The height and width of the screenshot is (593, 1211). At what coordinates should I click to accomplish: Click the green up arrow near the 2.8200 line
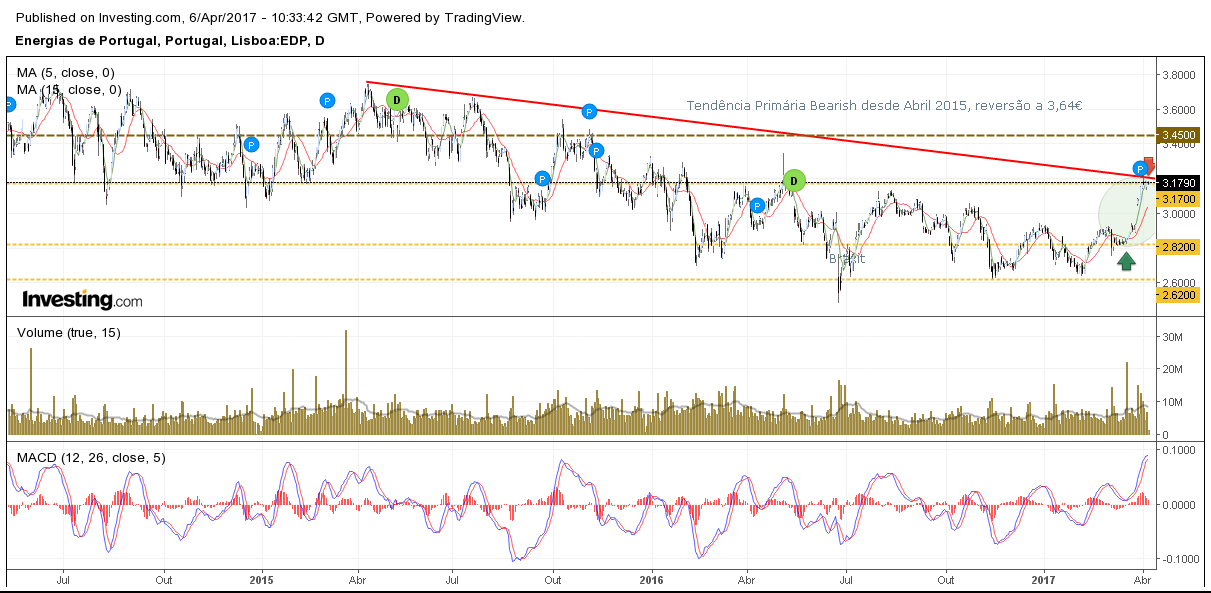(x=1126, y=262)
